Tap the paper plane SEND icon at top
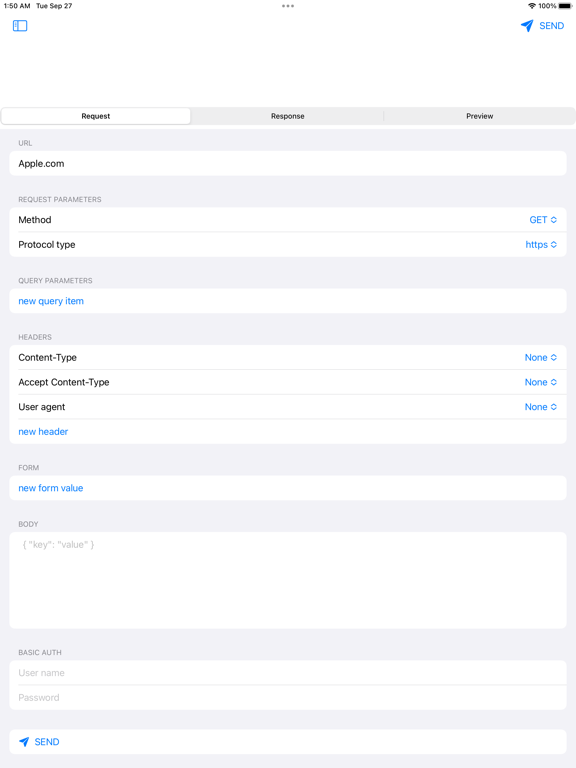 [x=527, y=25]
